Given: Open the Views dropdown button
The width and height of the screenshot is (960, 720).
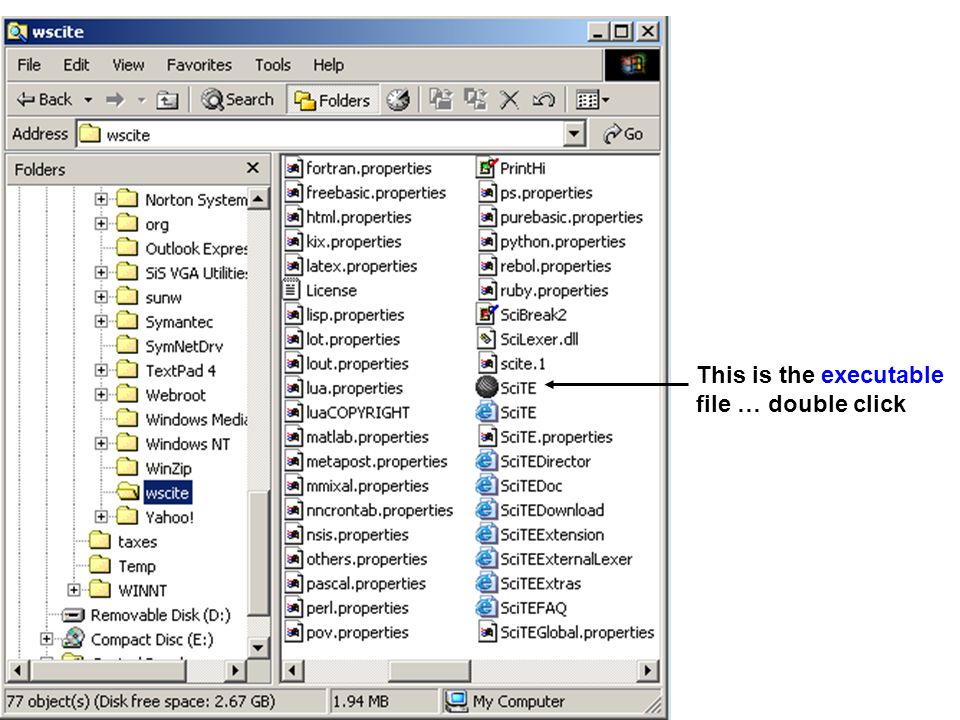Looking at the screenshot, I should click(593, 99).
